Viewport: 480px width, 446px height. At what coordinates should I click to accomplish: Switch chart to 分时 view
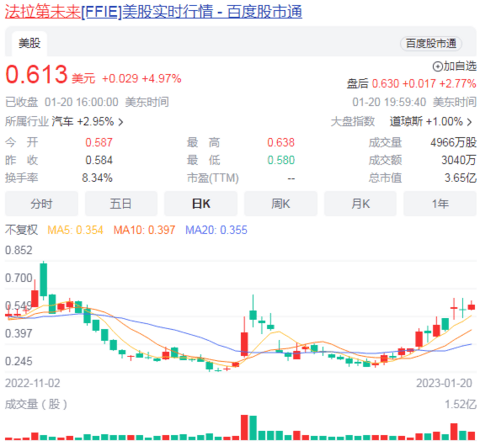(41, 204)
